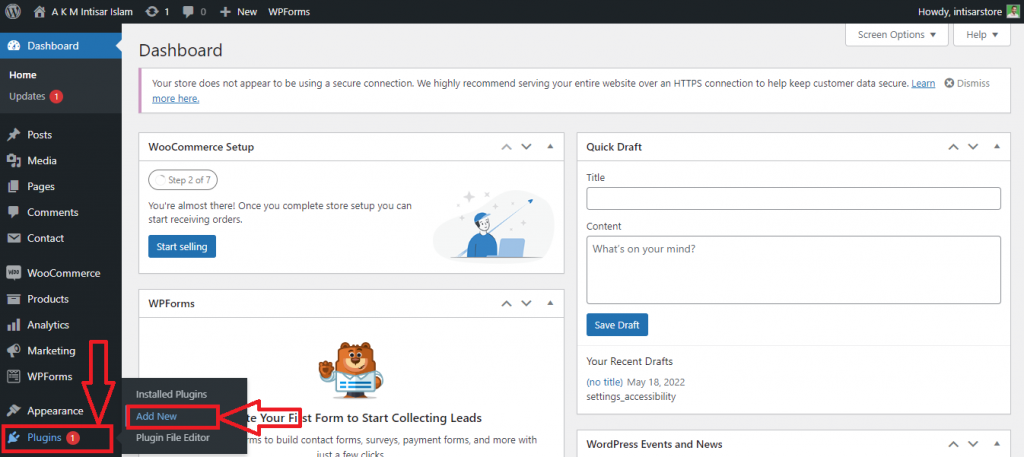Select Add New in Plugins submenu
The height and width of the screenshot is (457, 1024).
(x=157, y=416)
